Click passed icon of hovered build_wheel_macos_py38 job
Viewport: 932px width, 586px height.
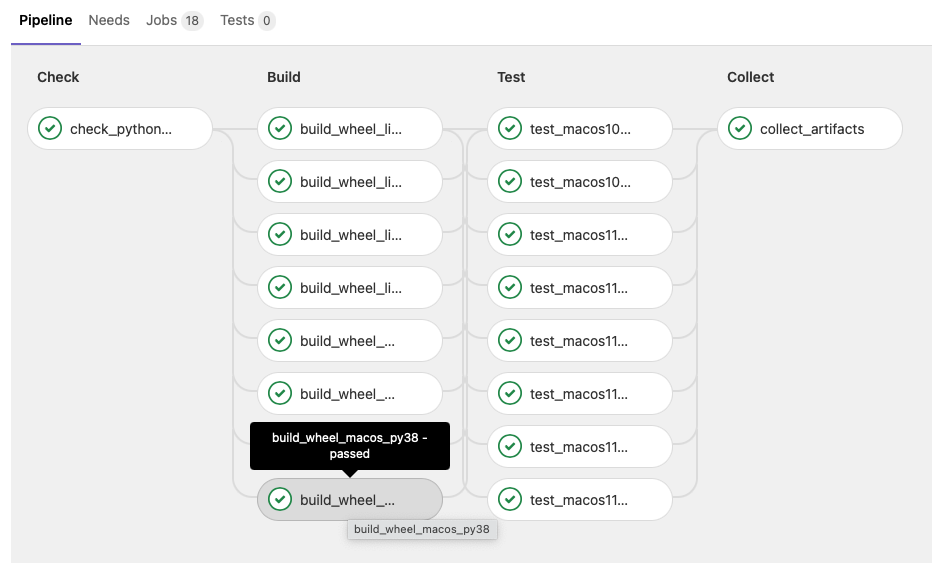point(280,499)
